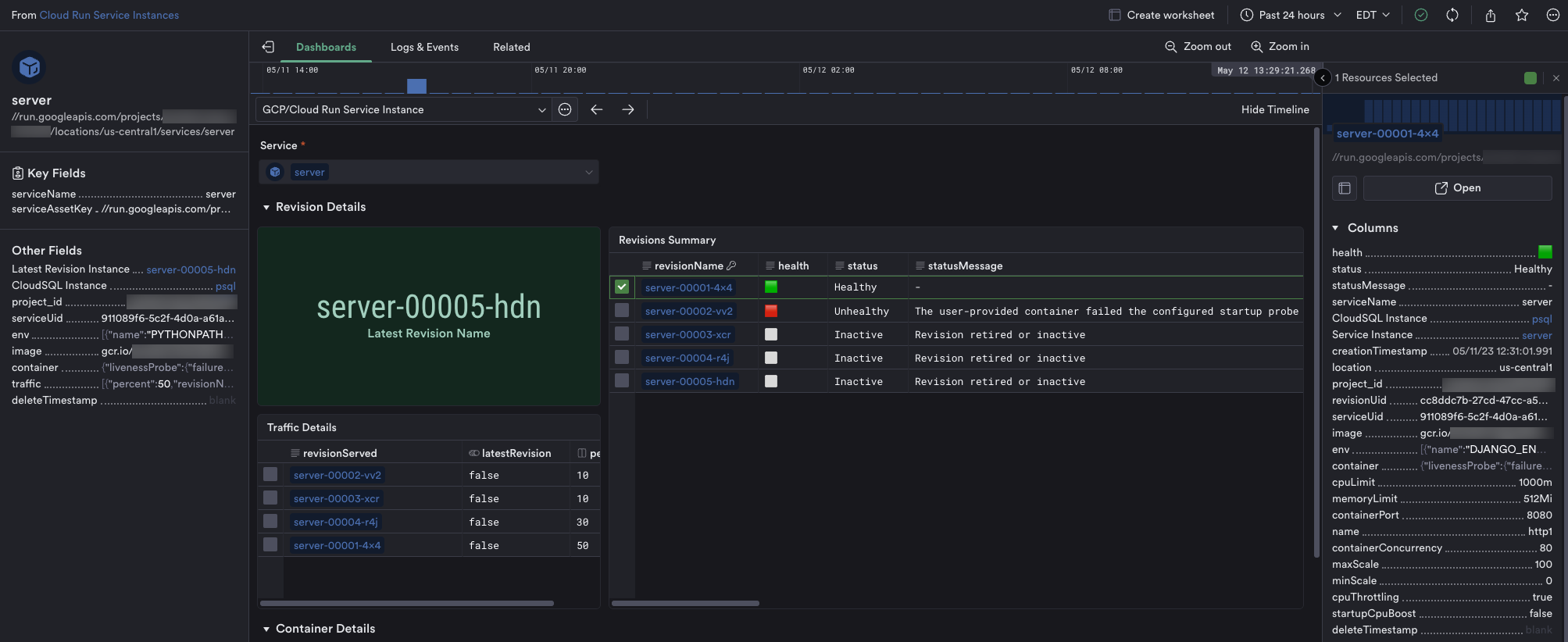Image resolution: width=1568 pixels, height=642 pixels.
Task: Click the latestRevision column link icon
Action: pyautogui.click(x=473, y=453)
